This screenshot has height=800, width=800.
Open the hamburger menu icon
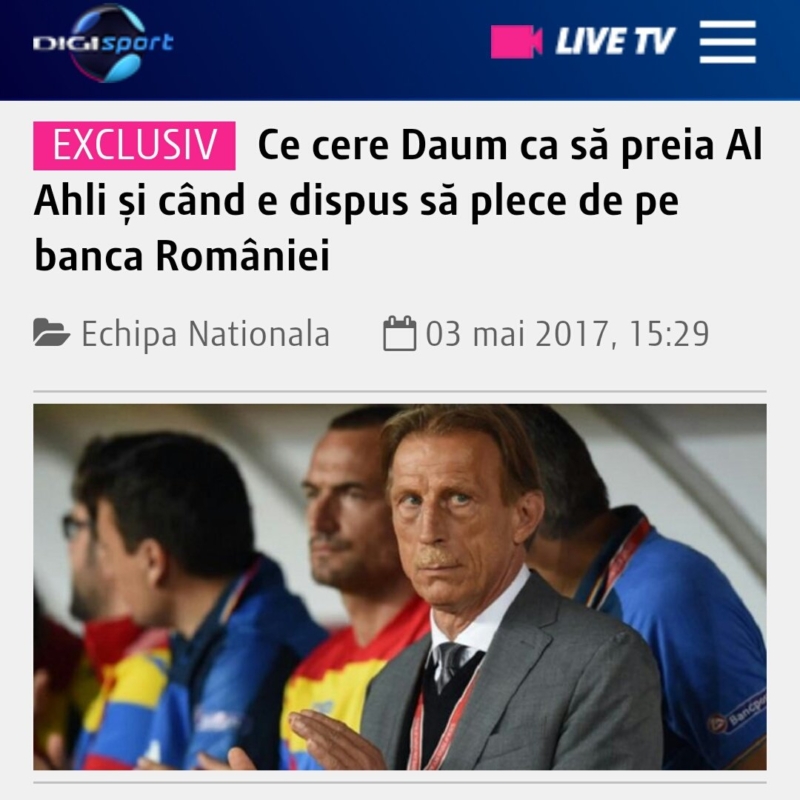tap(728, 42)
